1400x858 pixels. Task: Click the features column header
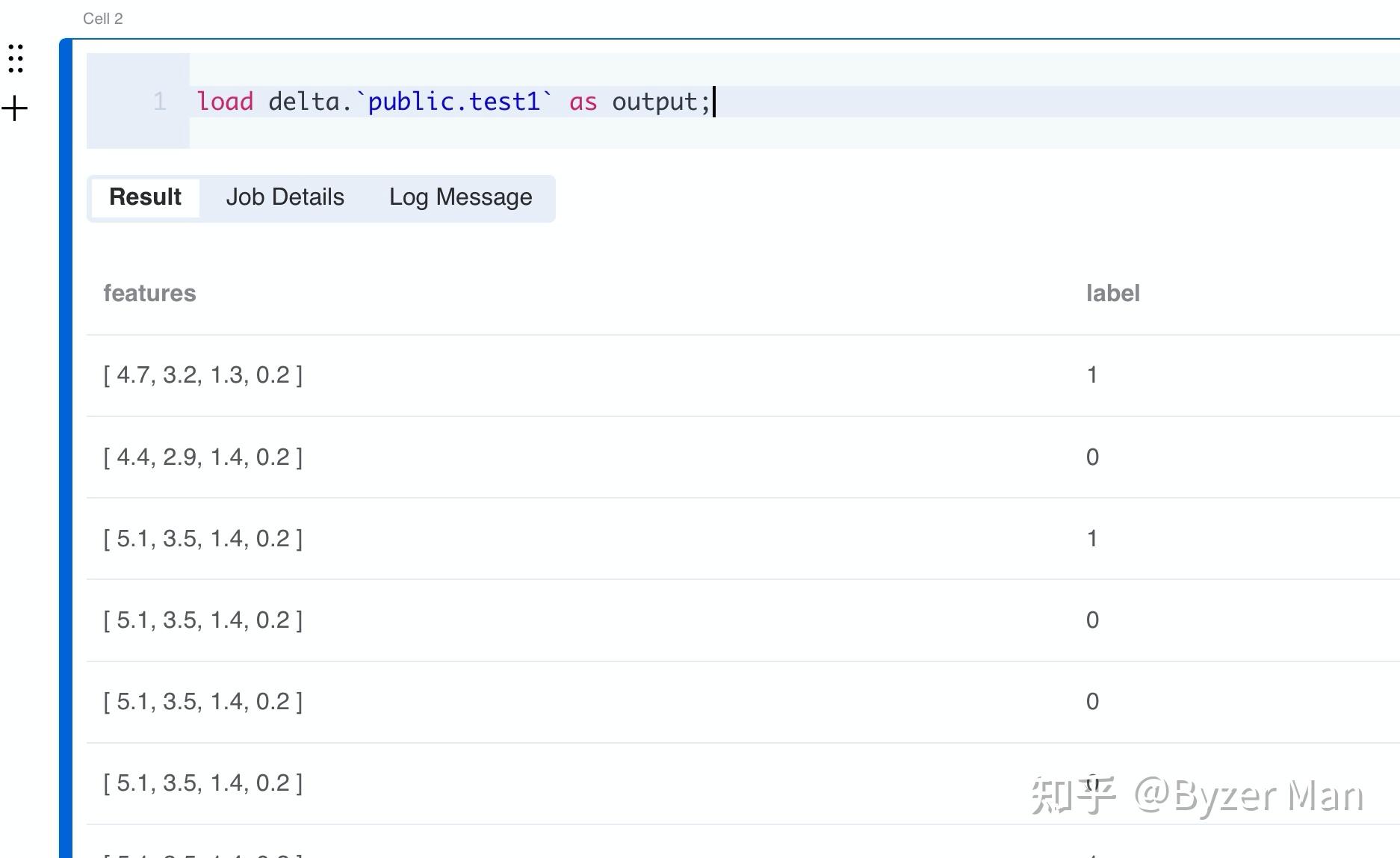149,294
